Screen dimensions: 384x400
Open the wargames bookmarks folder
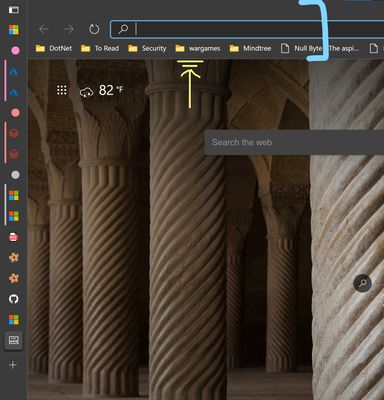[x=198, y=49]
